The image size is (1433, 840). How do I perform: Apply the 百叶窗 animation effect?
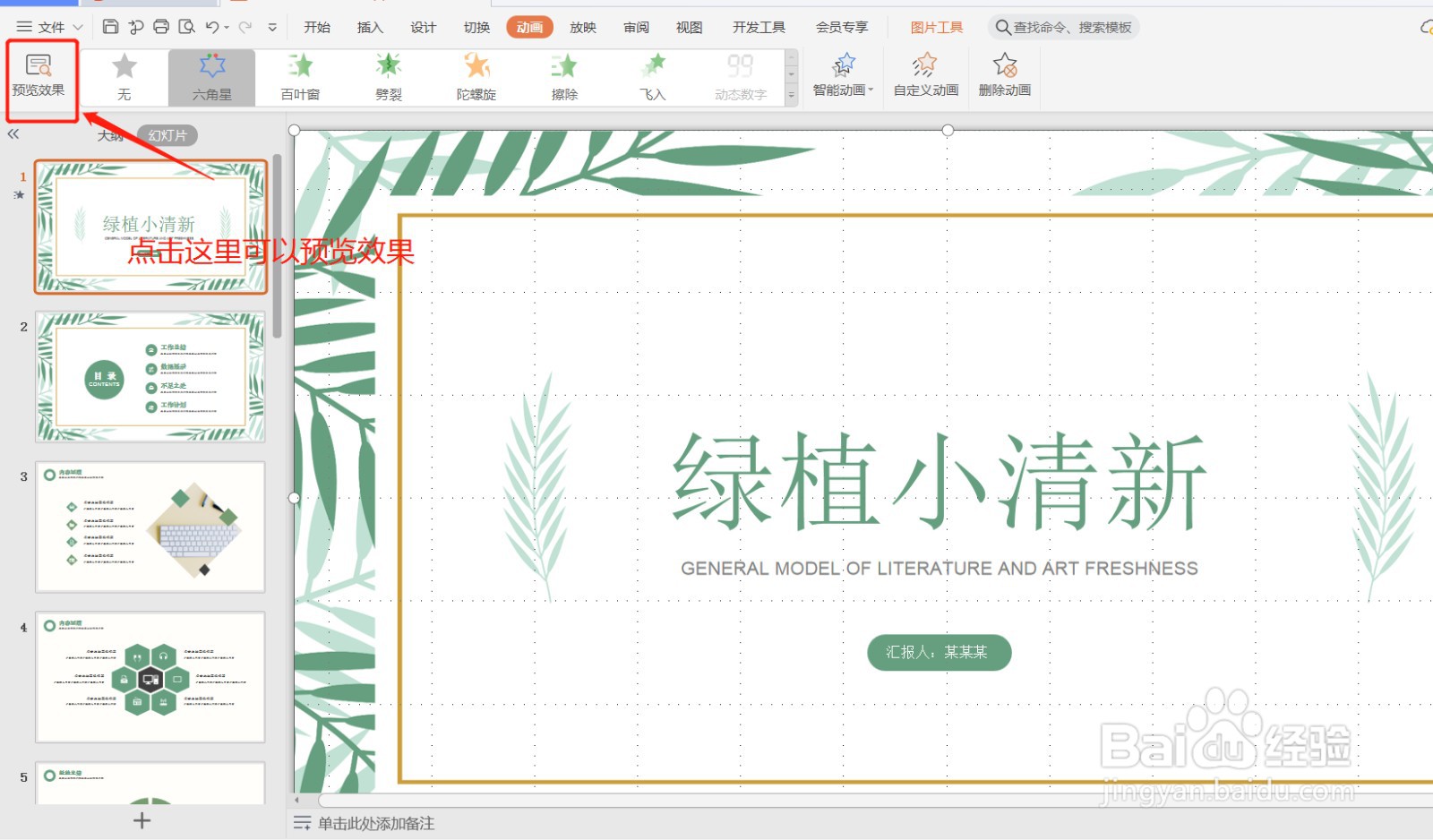(x=300, y=76)
